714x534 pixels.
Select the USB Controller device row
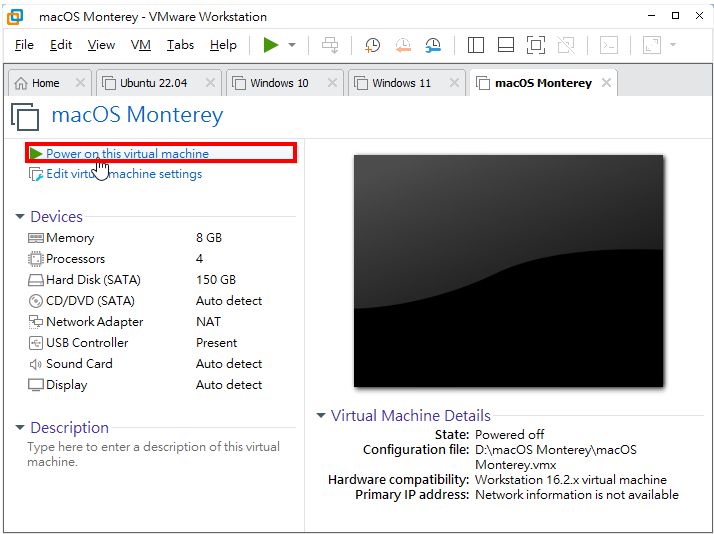click(162, 343)
